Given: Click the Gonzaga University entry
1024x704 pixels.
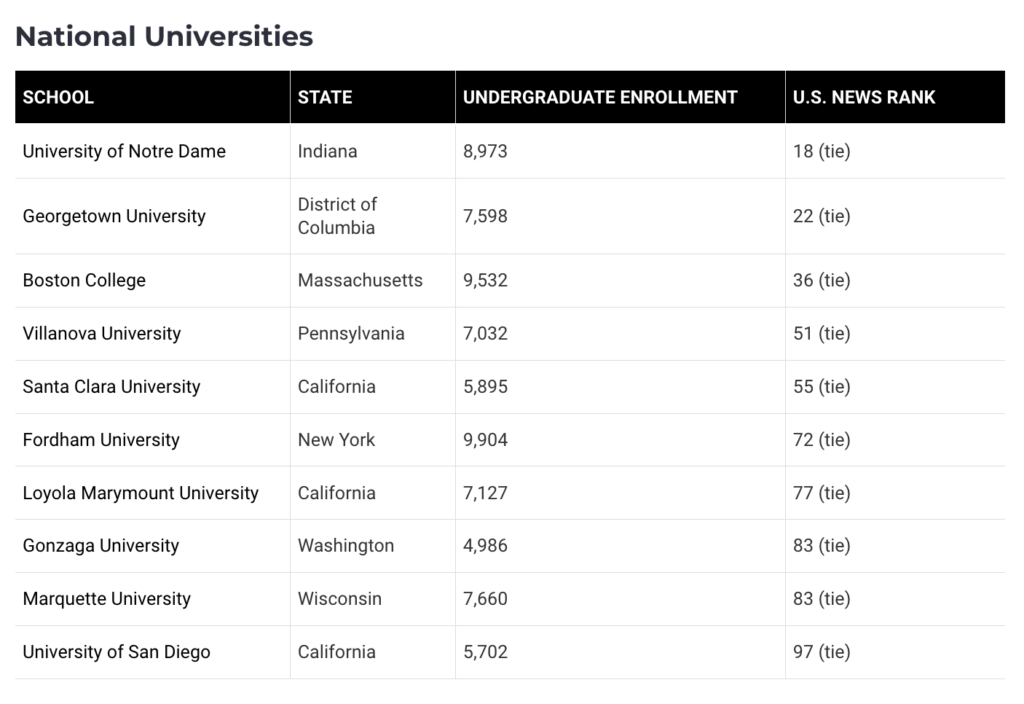Looking at the screenshot, I should pos(101,546).
